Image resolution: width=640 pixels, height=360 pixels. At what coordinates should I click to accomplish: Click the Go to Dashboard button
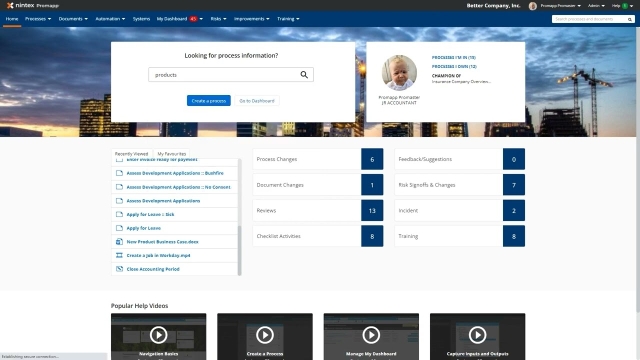[257, 100]
